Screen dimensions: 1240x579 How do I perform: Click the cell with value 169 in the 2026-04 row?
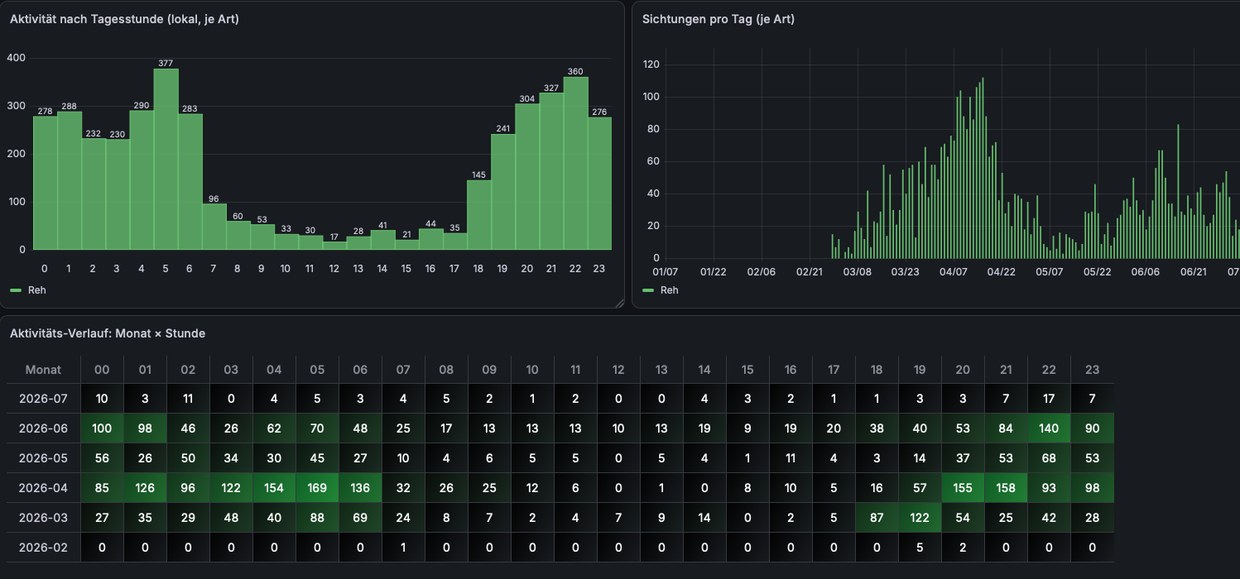click(x=317, y=488)
